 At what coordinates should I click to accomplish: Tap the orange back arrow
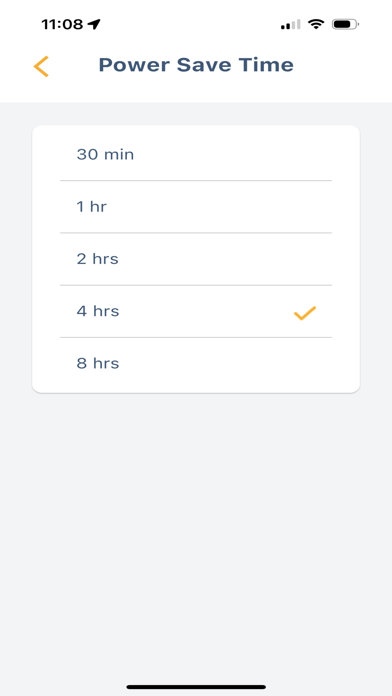(41, 67)
